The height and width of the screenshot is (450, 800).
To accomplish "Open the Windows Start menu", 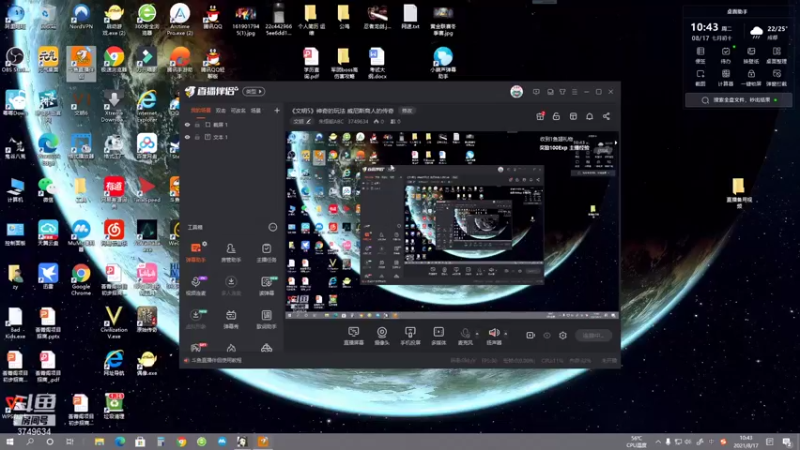I will click(9, 441).
